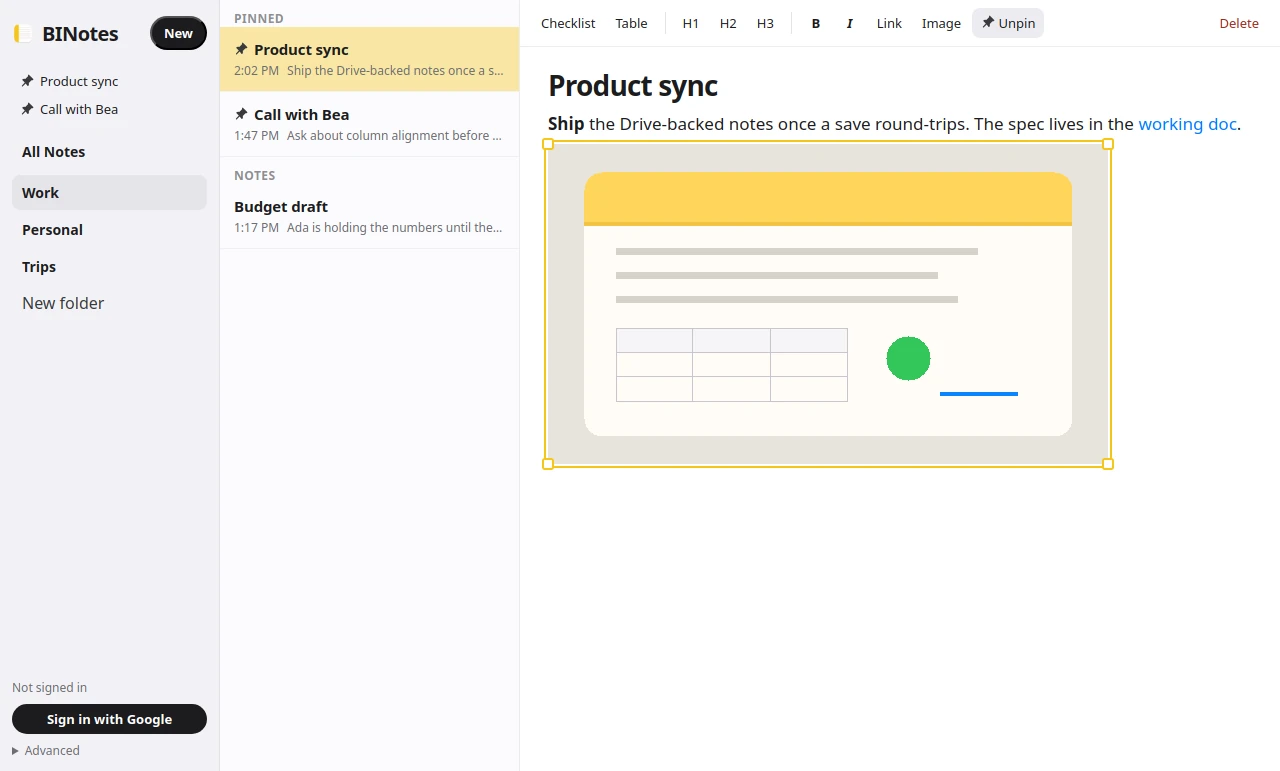Click the image's top-right handle
Image resolution: width=1280 pixels, height=771 pixels.
tap(1108, 144)
